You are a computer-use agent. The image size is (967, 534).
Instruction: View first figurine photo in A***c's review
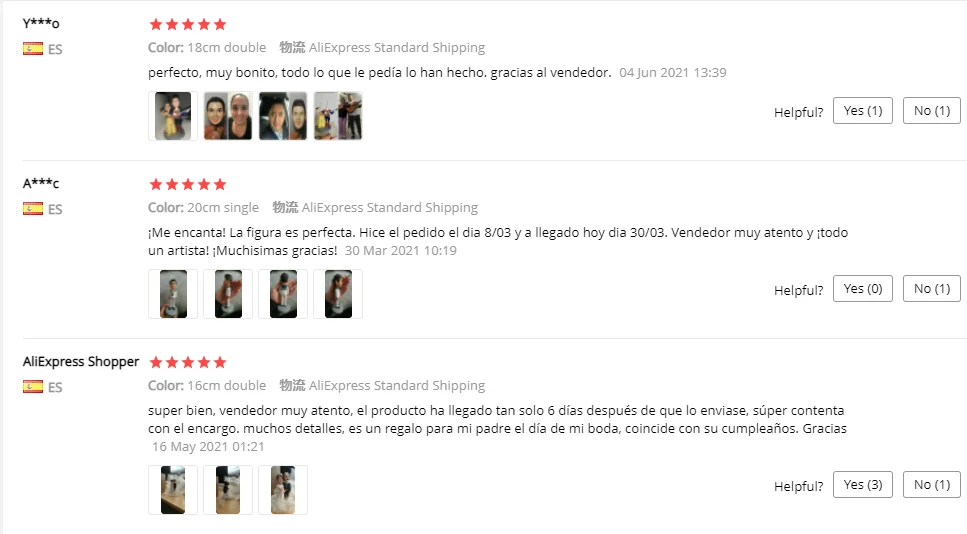[173, 294]
